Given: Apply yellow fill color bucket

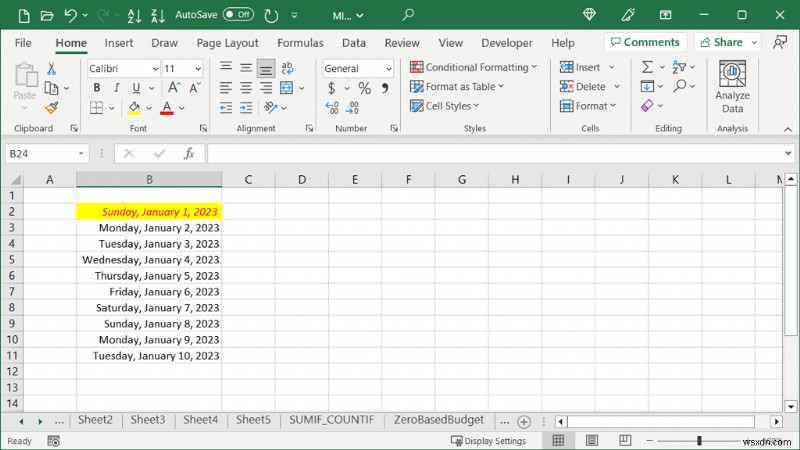Looking at the screenshot, I should click(134, 108).
